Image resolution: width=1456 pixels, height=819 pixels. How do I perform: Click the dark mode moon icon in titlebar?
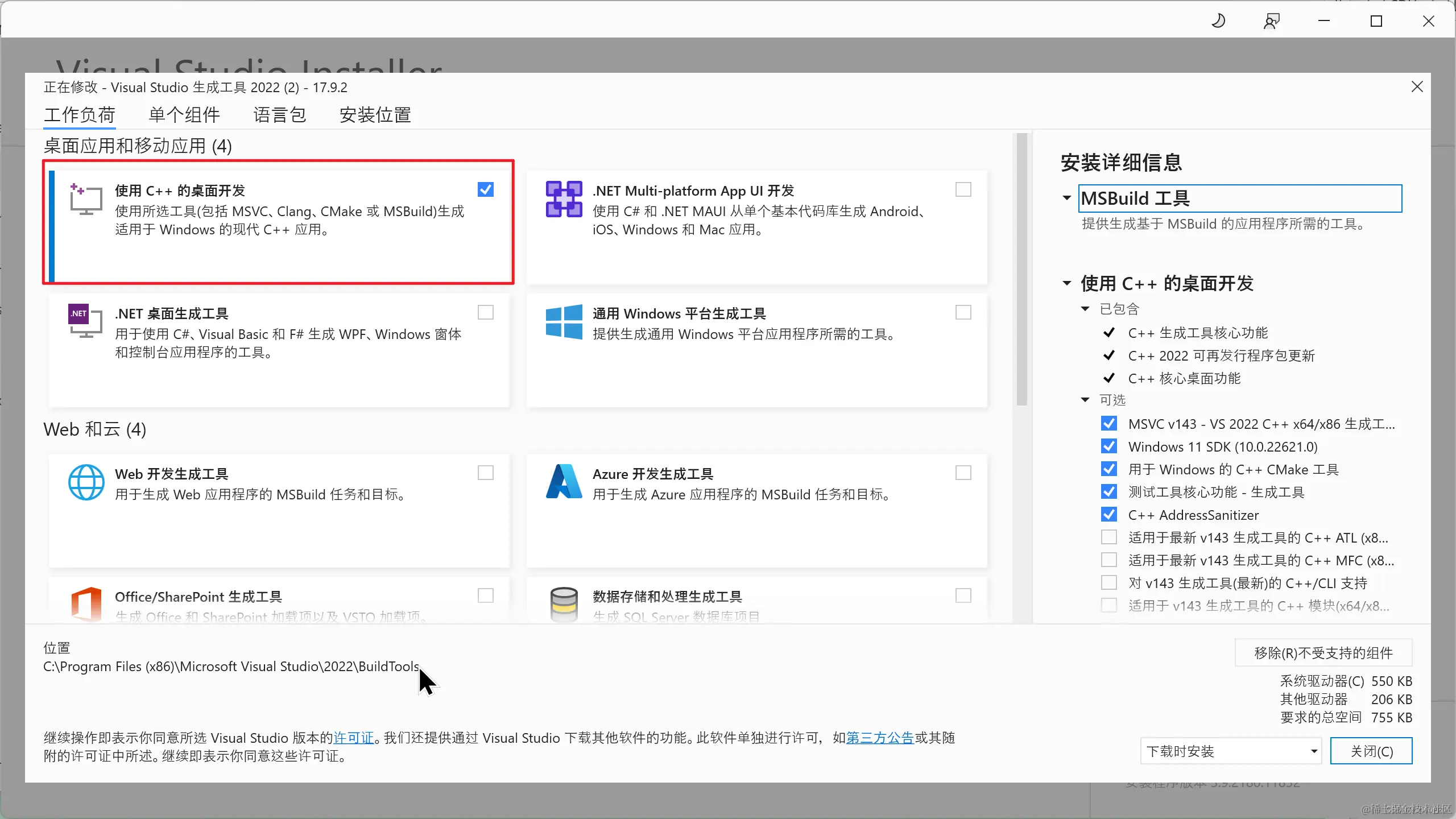1219,20
